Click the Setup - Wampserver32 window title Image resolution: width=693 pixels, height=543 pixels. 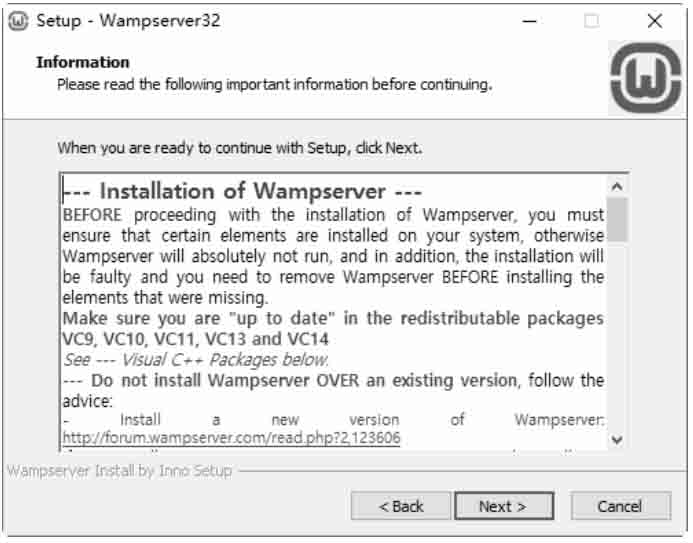click(128, 21)
